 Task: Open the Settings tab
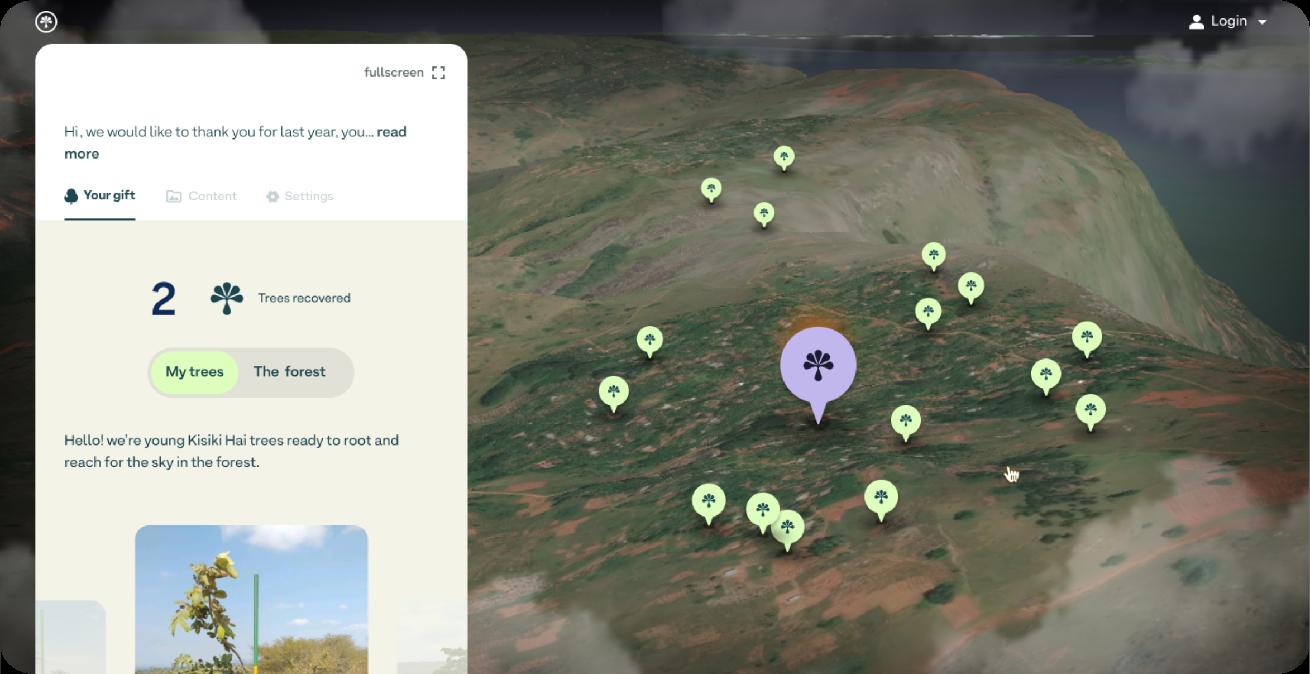pyautogui.click(x=299, y=196)
